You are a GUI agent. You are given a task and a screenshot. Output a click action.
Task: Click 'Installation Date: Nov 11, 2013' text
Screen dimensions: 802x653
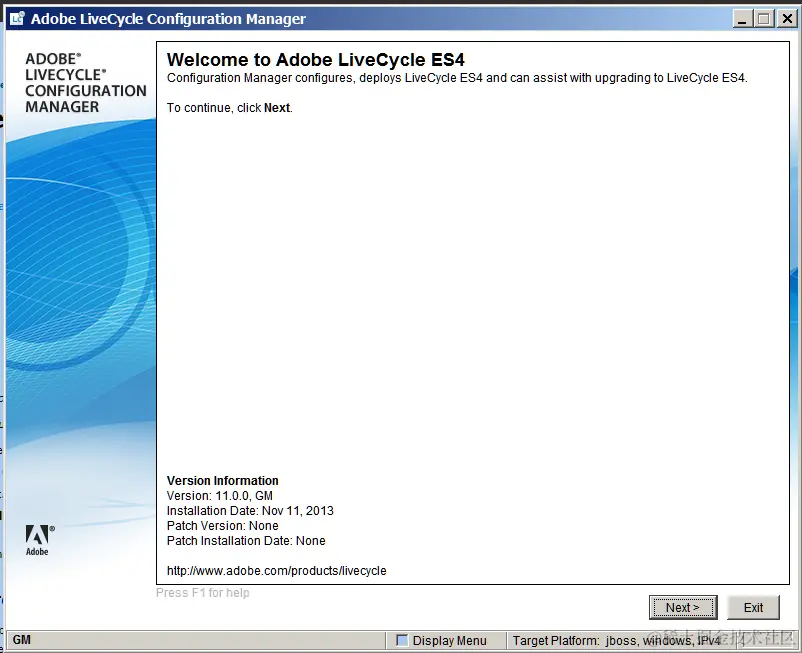[250, 510]
